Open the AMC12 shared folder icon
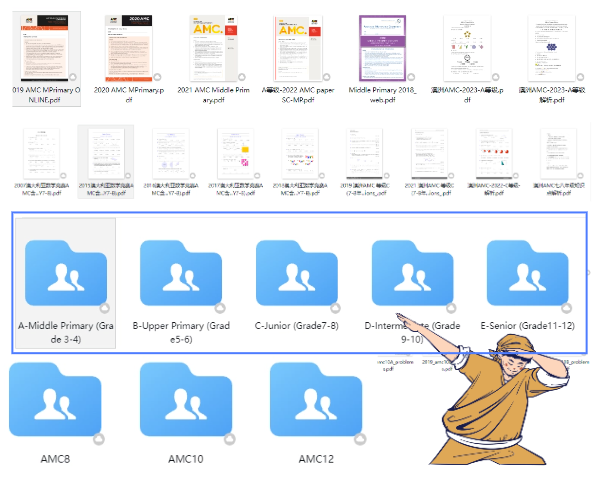 (316, 399)
